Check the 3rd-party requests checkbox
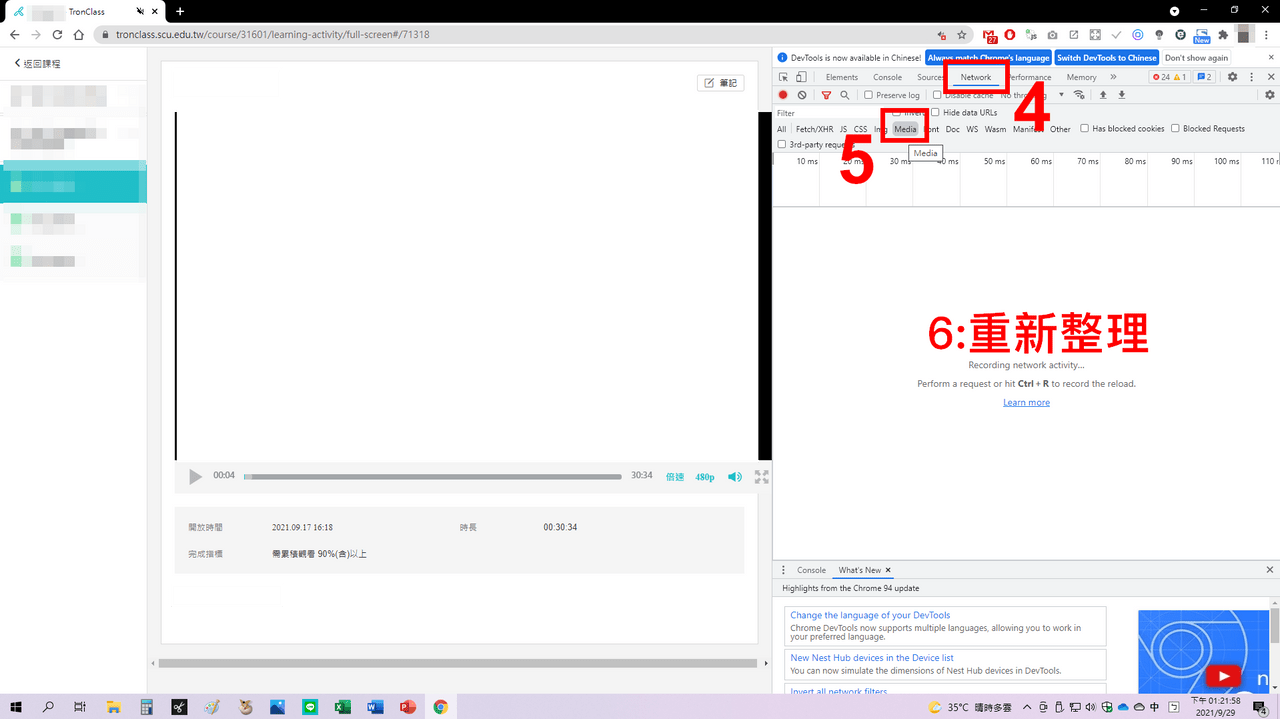 click(782, 144)
